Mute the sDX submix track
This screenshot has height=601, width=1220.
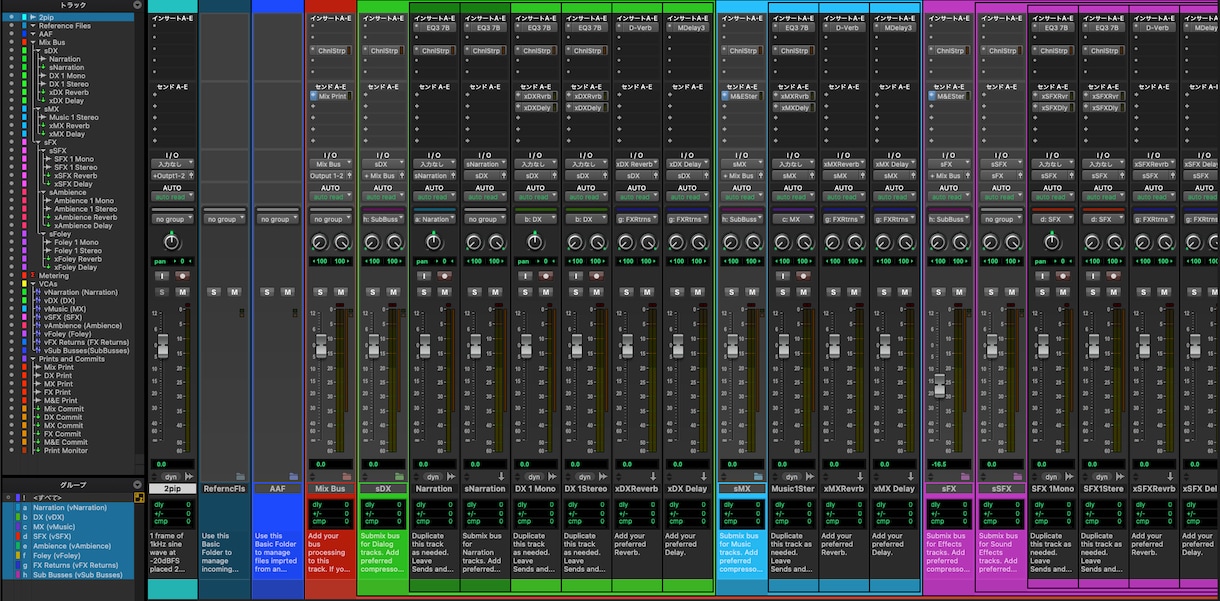[393, 292]
